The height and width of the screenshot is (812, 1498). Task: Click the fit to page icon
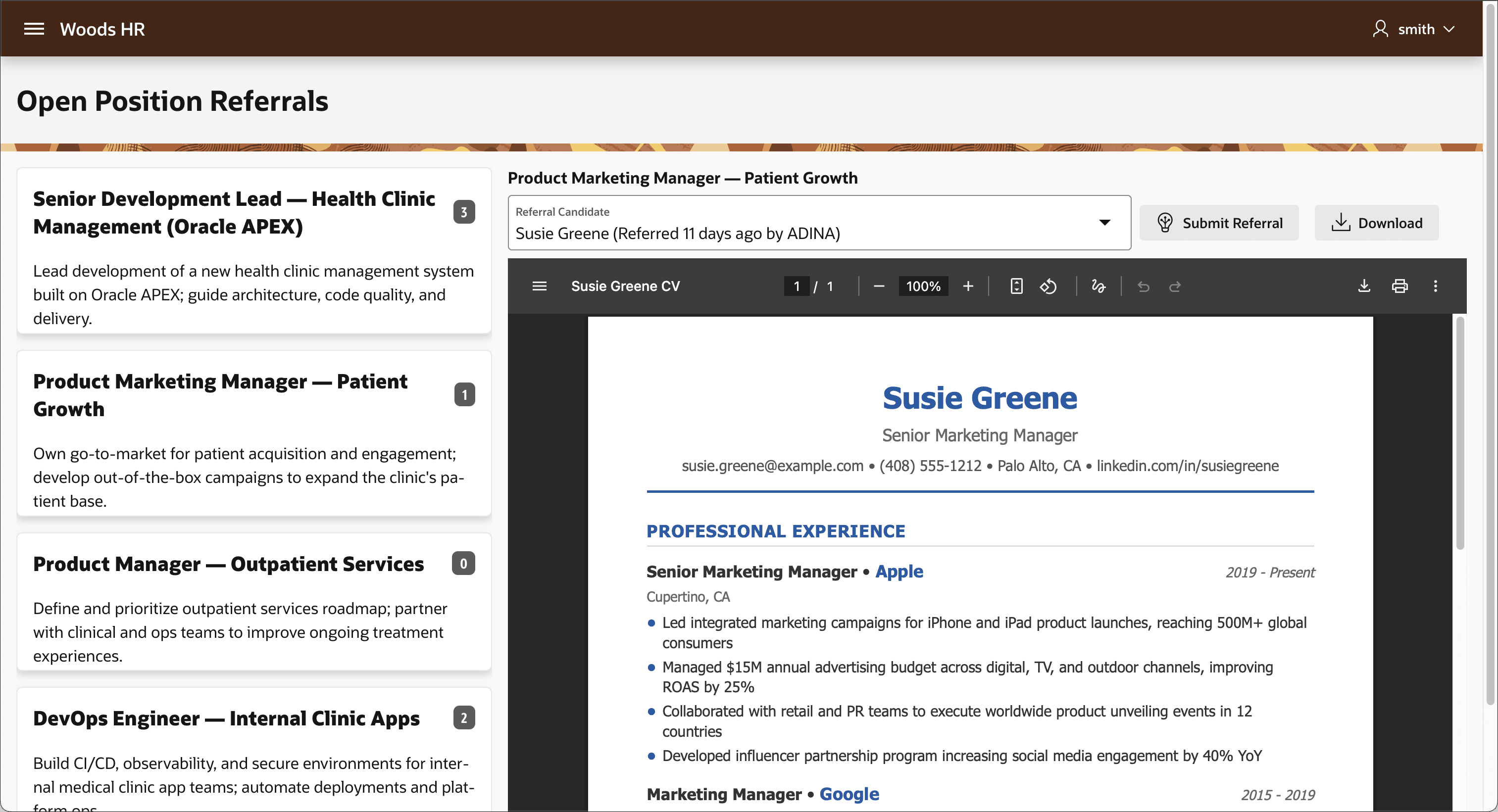tap(1016, 286)
